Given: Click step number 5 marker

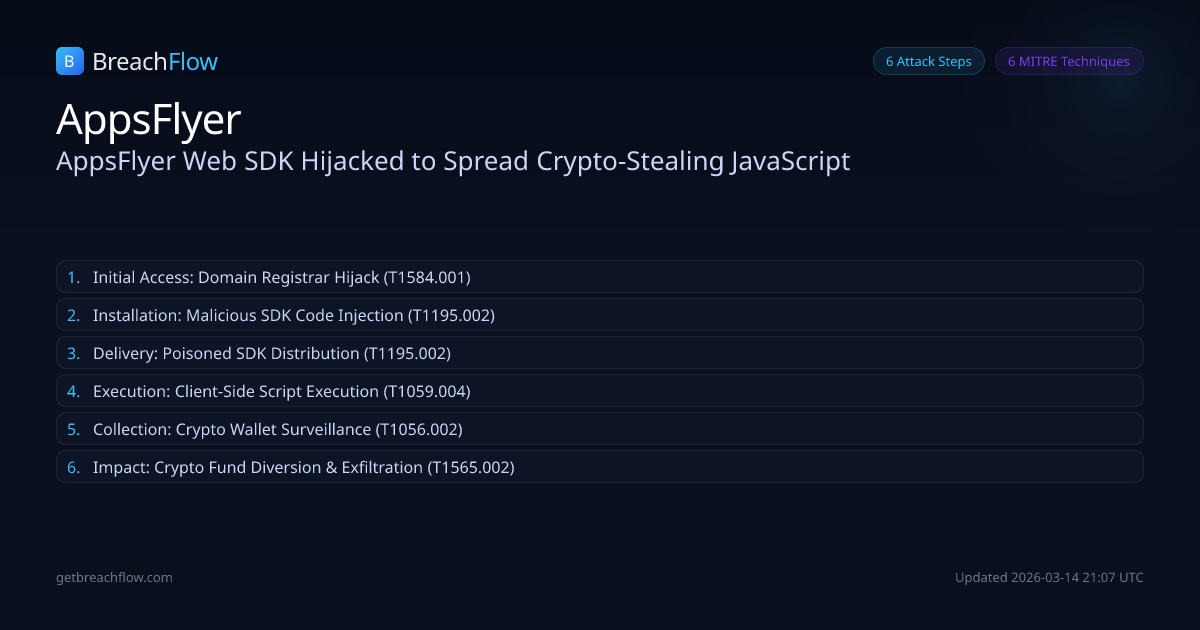Looking at the screenshot, I should click(x=73, y=429).
